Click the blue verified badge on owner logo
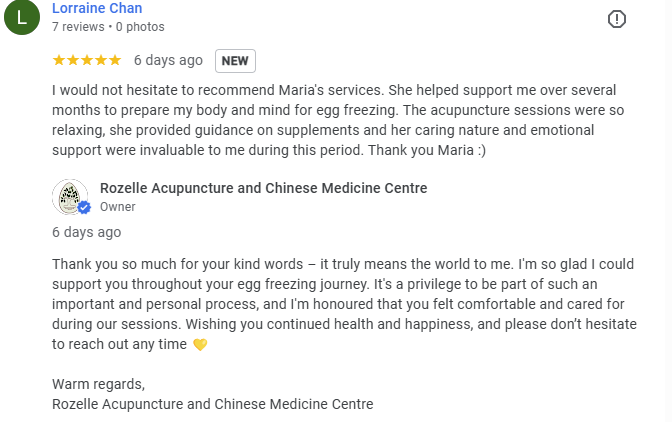This screenshot has height=422, width=672. (x=84, y=208)
